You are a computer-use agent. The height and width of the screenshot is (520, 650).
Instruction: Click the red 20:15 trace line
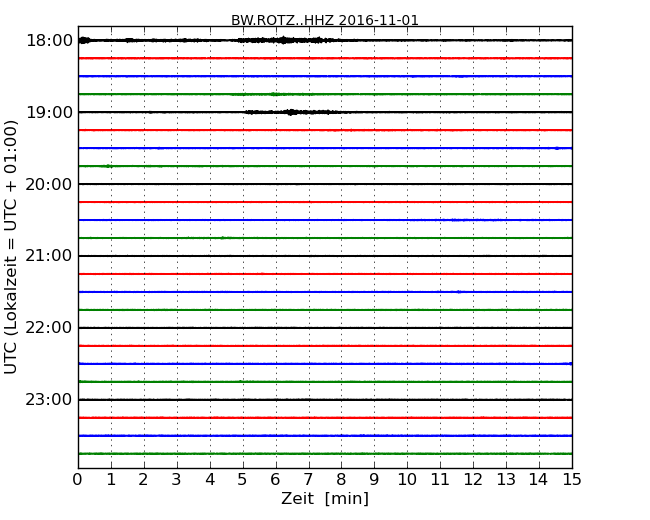tap(325, 202)
